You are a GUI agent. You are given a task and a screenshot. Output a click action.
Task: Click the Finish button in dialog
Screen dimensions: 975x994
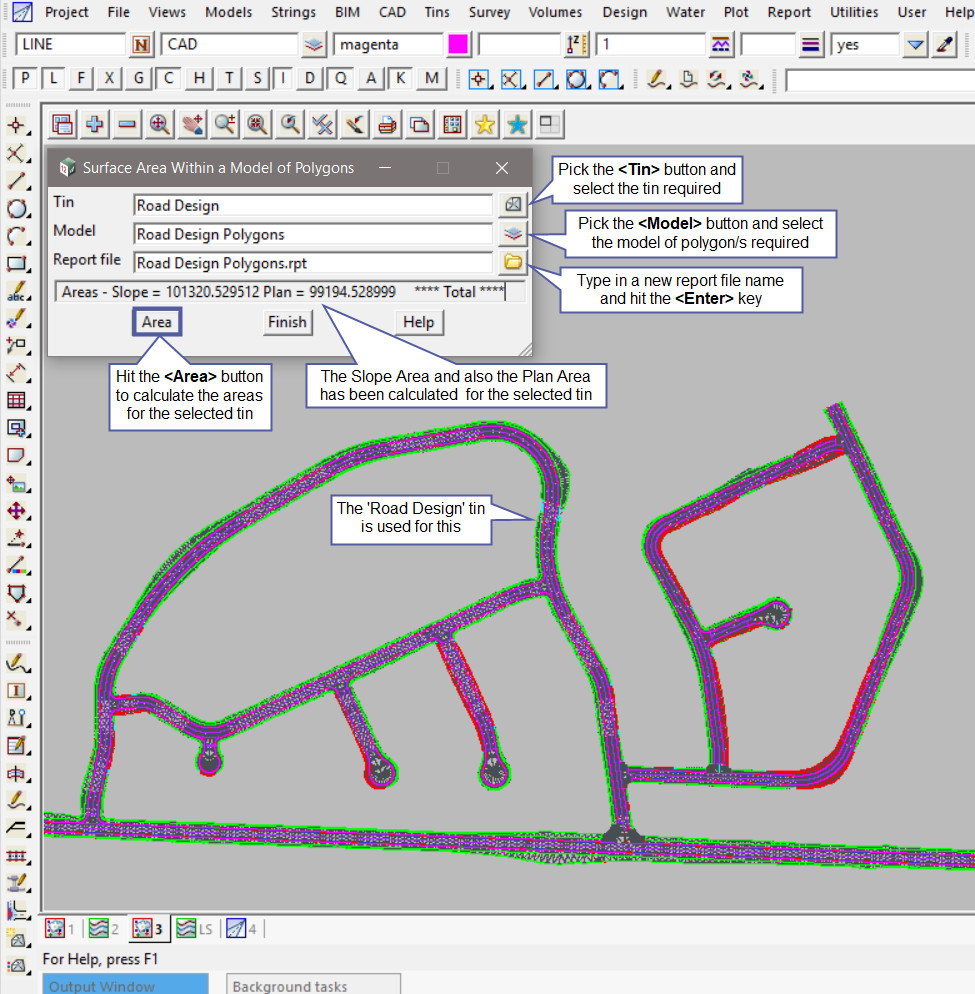[287, 322]
